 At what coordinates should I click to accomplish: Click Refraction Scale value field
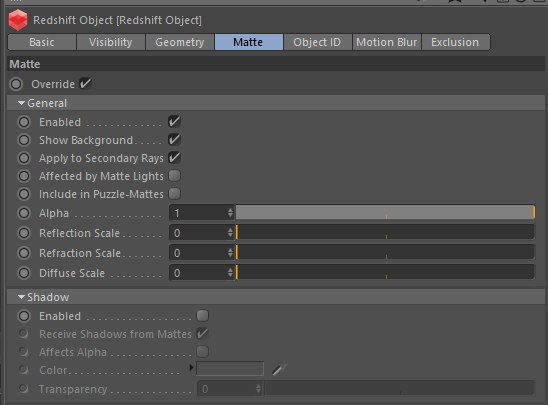[198, 253]
